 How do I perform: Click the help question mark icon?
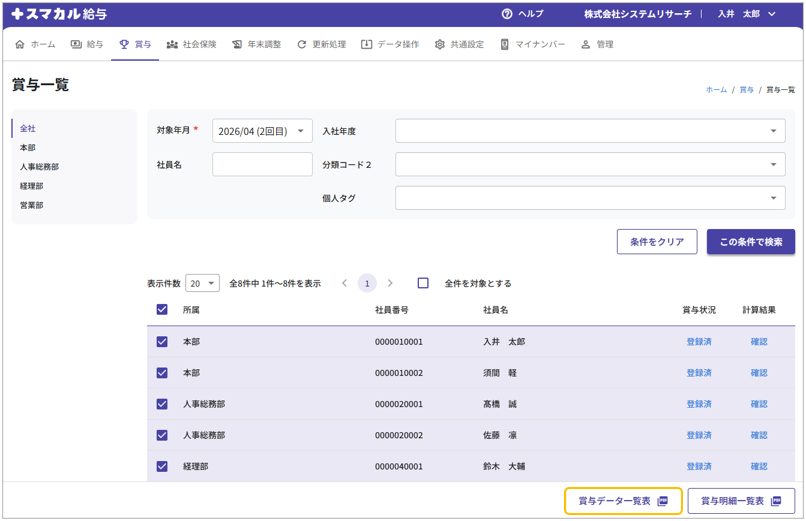507,14
